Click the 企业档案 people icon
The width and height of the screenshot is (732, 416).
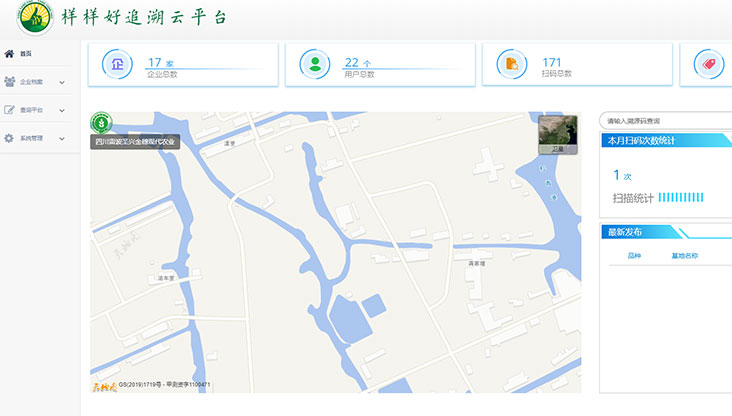click(9, 82)
